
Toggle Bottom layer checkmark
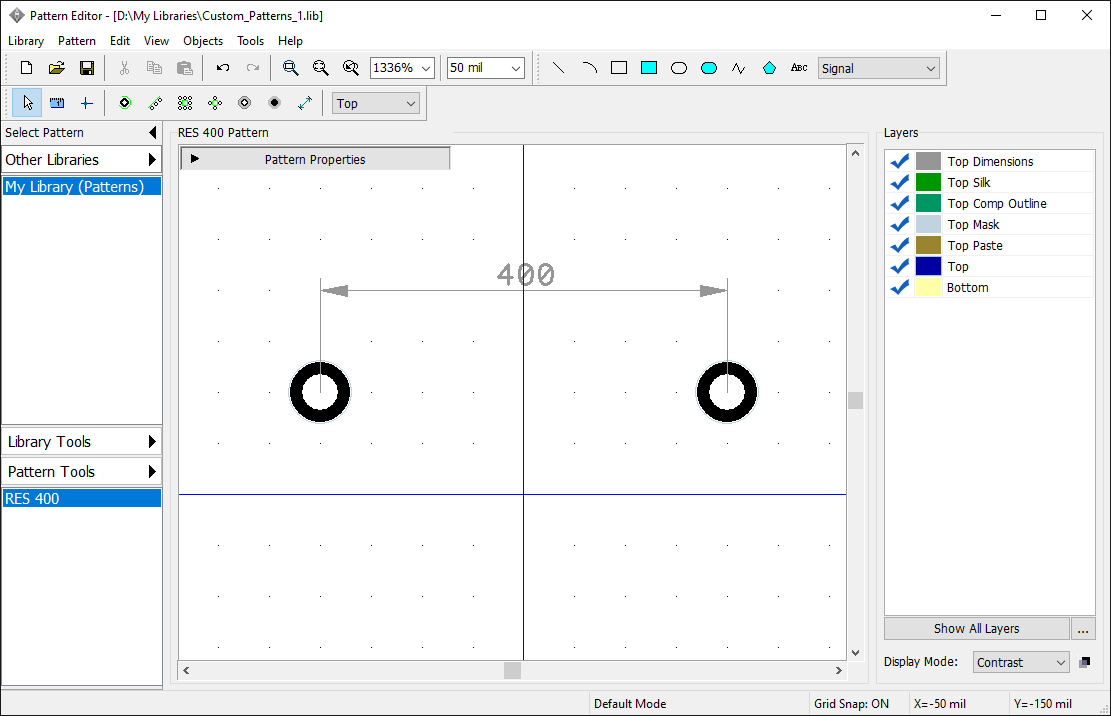900,288
